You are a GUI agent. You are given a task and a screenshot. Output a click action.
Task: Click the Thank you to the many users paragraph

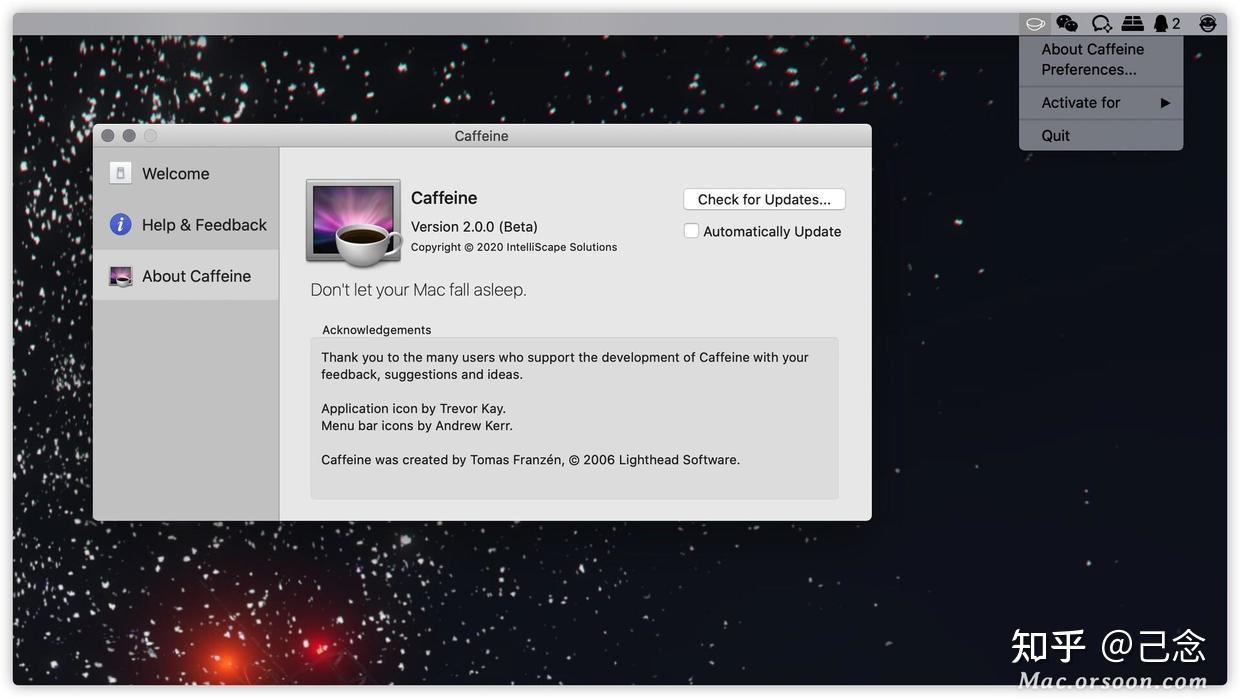[565, 366]
